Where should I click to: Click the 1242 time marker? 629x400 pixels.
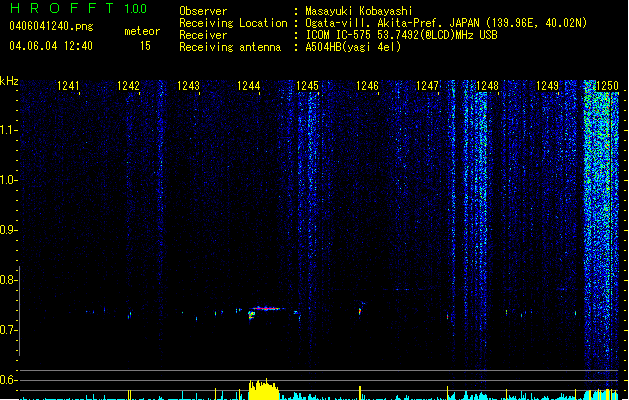coord(128,86)
